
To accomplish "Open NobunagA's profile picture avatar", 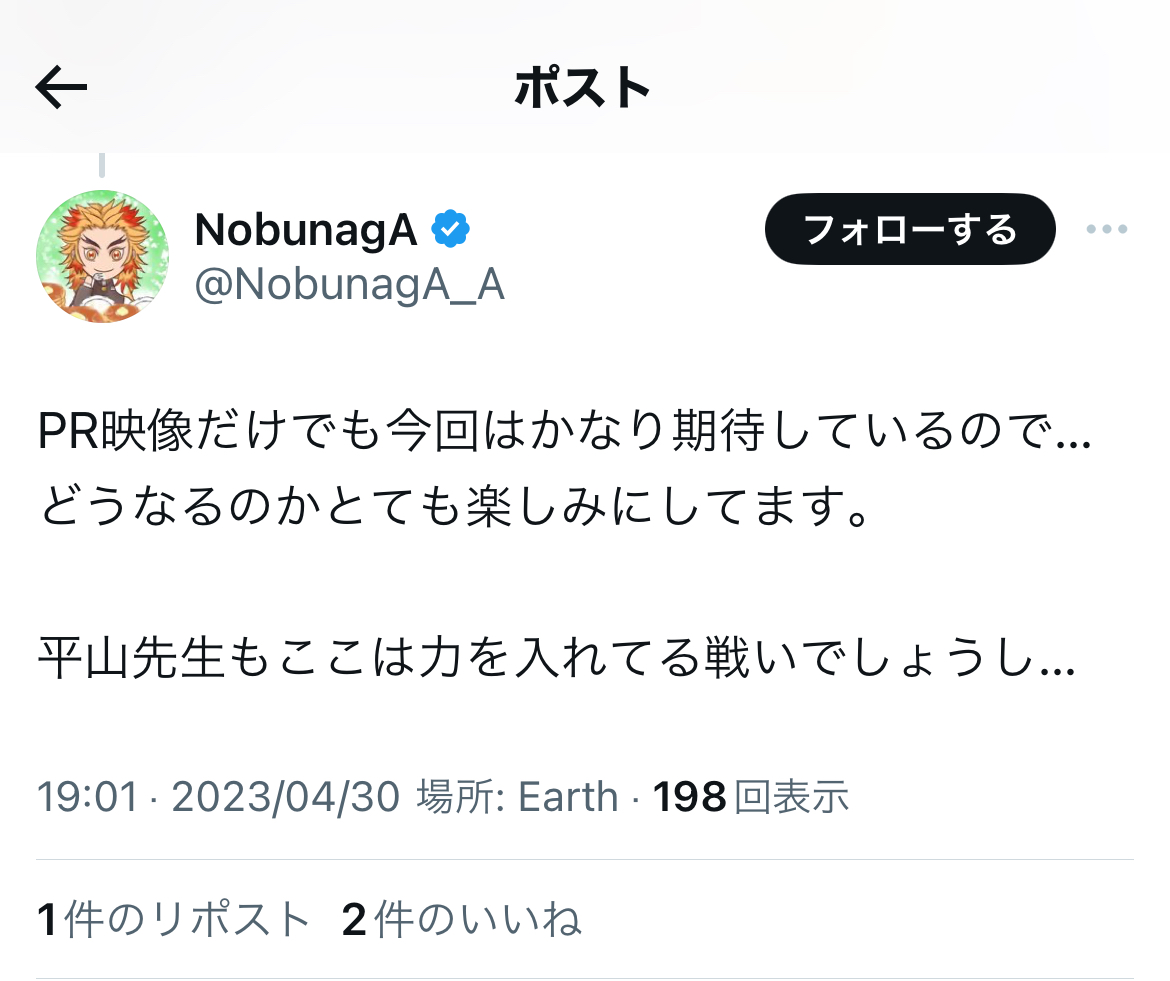I will 102,256.
